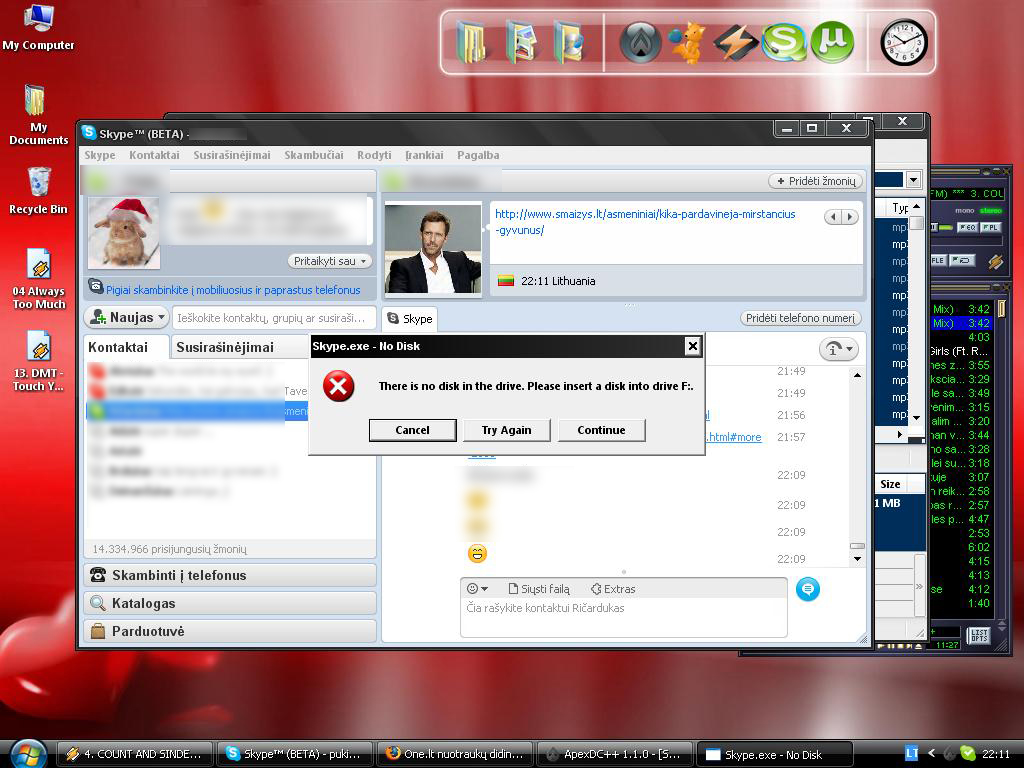Open Extras in the chat toolbar
This screenshot has width=1024, height=768.
point(613,588)
